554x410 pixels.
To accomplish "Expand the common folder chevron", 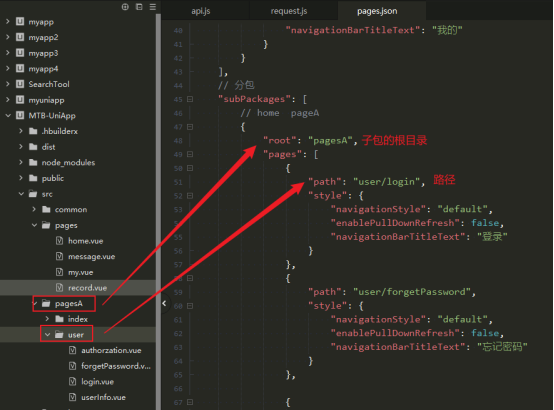I will click(x=34, y=210).
